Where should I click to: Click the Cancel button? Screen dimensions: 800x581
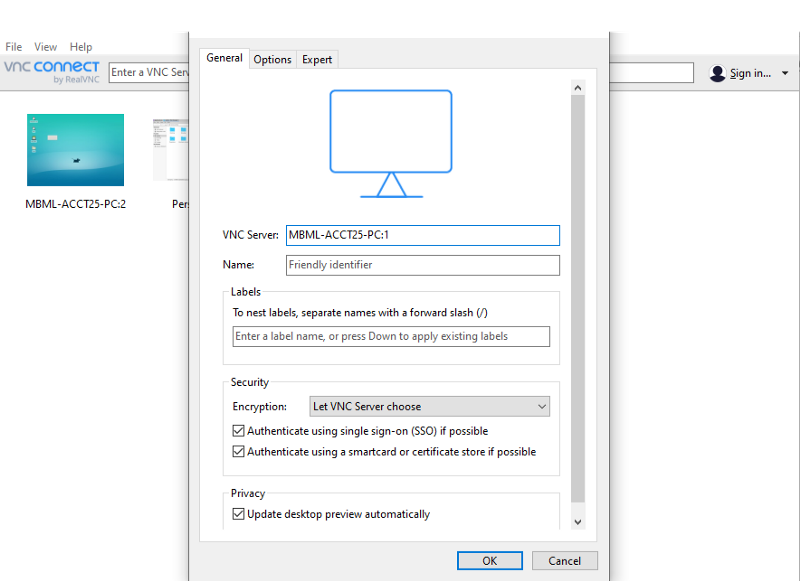click(x=564, y=561)
